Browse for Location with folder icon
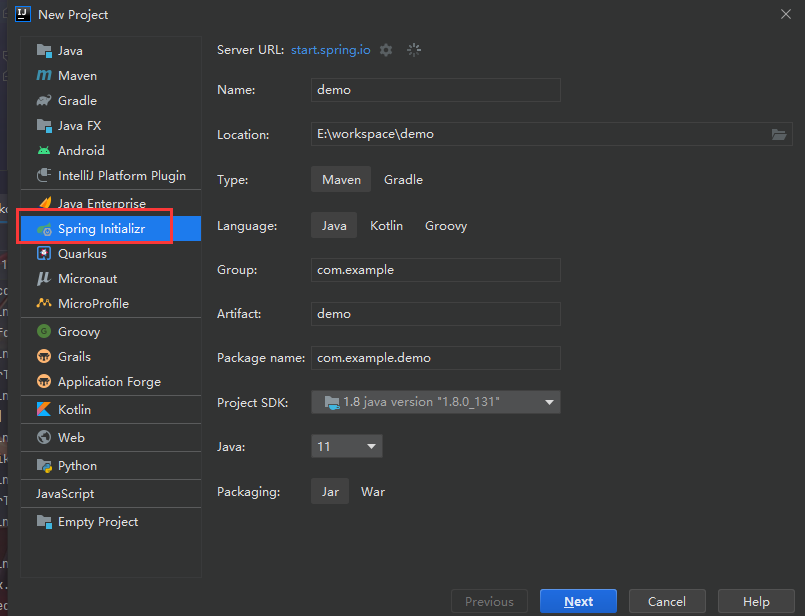805x616 pixels. (779, 134)
